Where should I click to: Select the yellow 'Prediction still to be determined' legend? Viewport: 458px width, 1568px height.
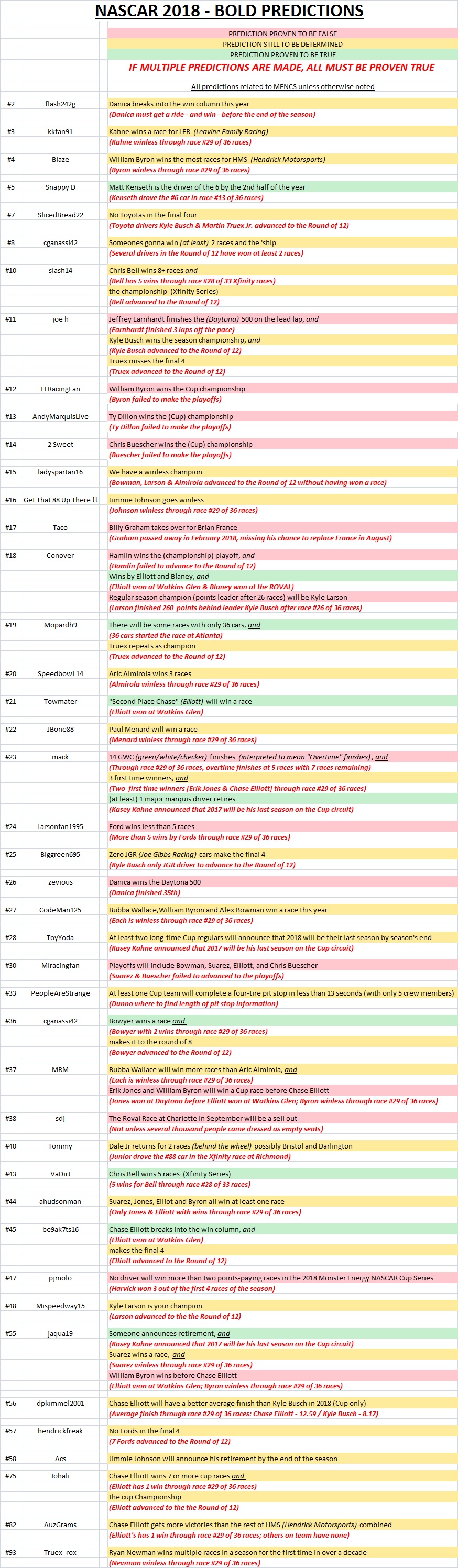[x=282, y=45]
